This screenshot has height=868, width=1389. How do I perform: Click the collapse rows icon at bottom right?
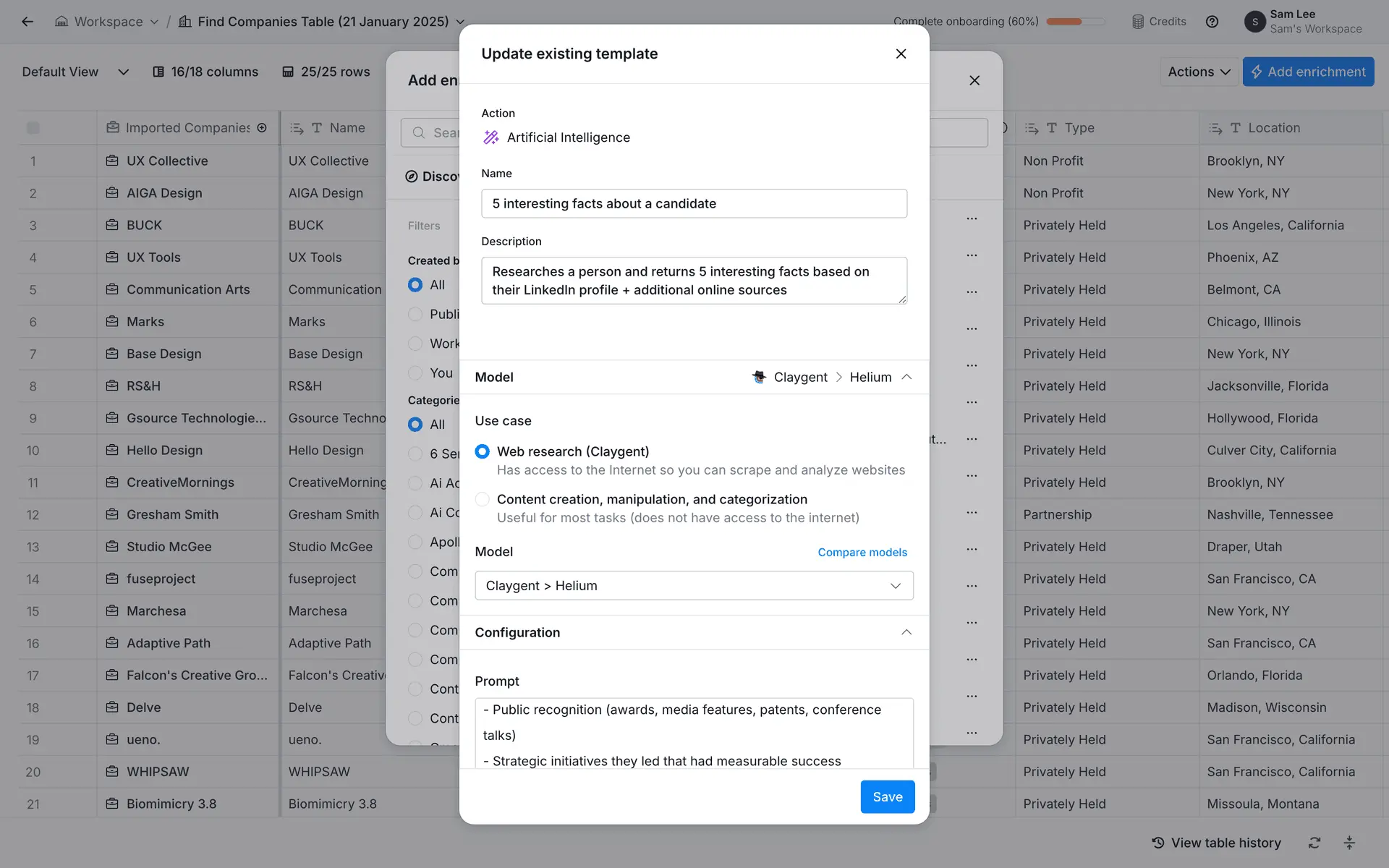pyautogui.click(x=1348, y=843)
